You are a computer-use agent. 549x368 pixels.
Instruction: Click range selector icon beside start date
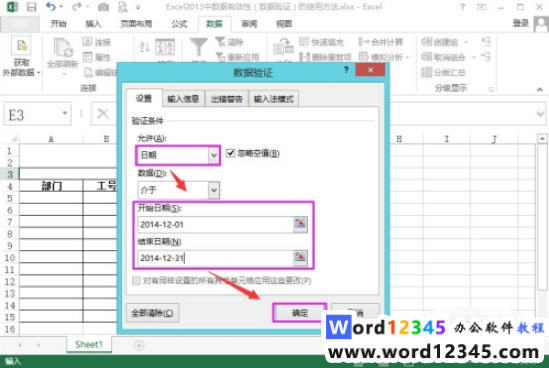[300, 224]
